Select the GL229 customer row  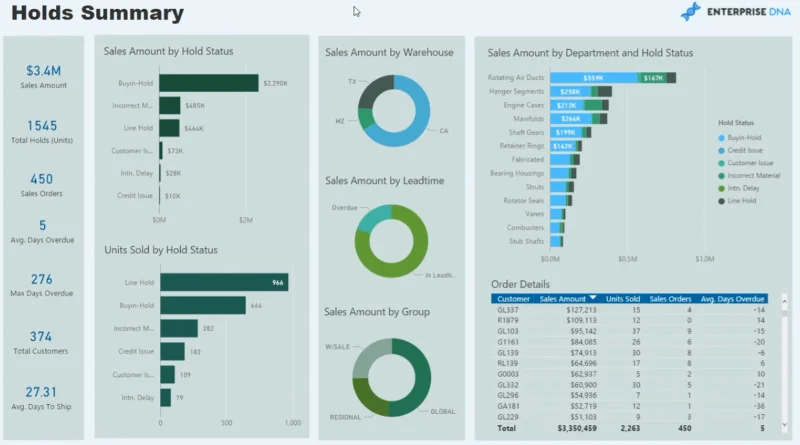(x=630, y=417)
